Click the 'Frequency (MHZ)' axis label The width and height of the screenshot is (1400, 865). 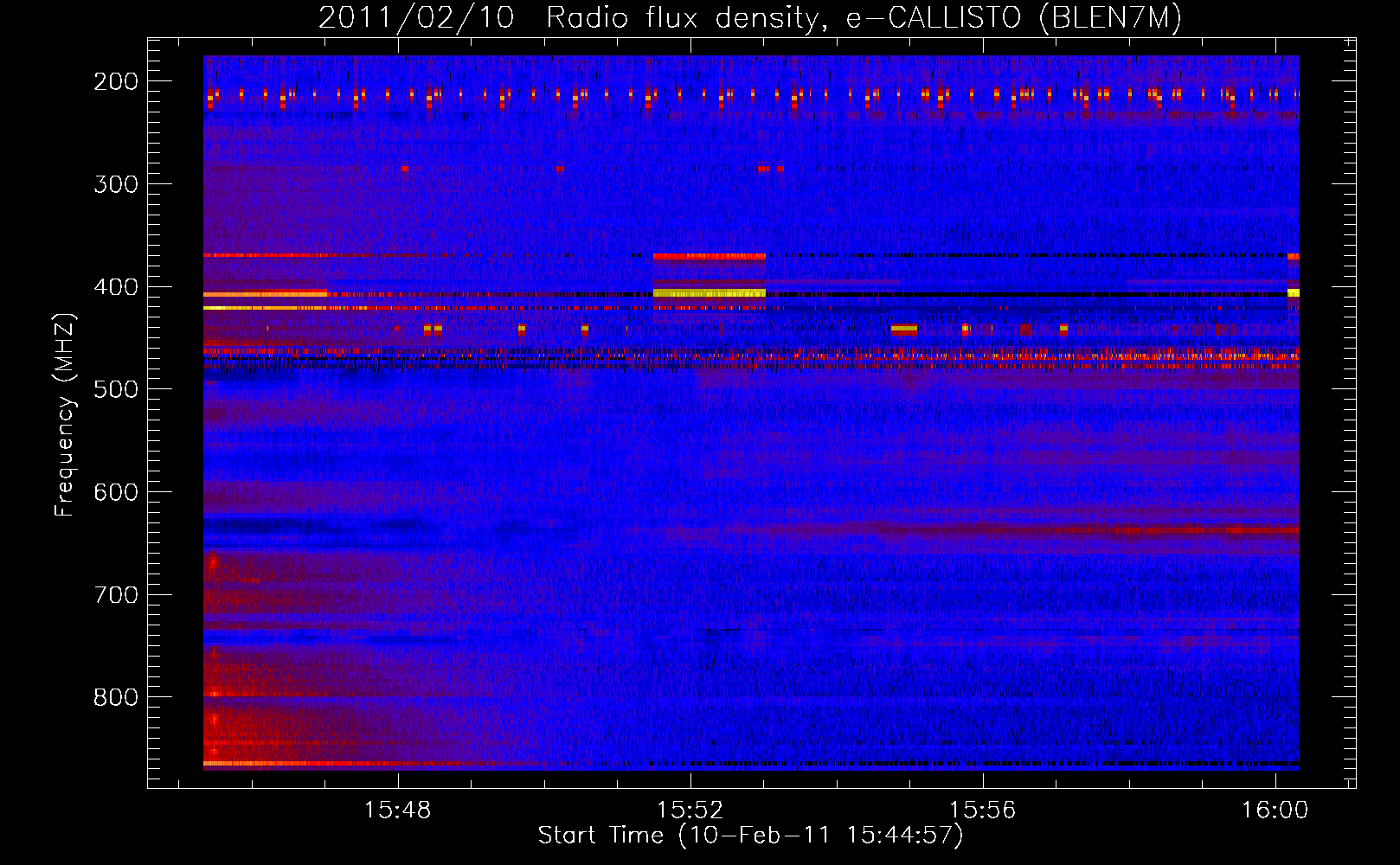65,415
